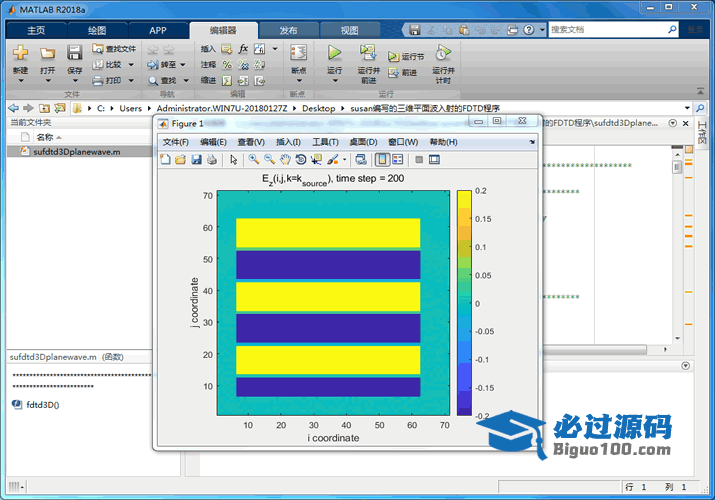
Task: Click the Run (运行) button in the editor ribbon
Action: 334,53
